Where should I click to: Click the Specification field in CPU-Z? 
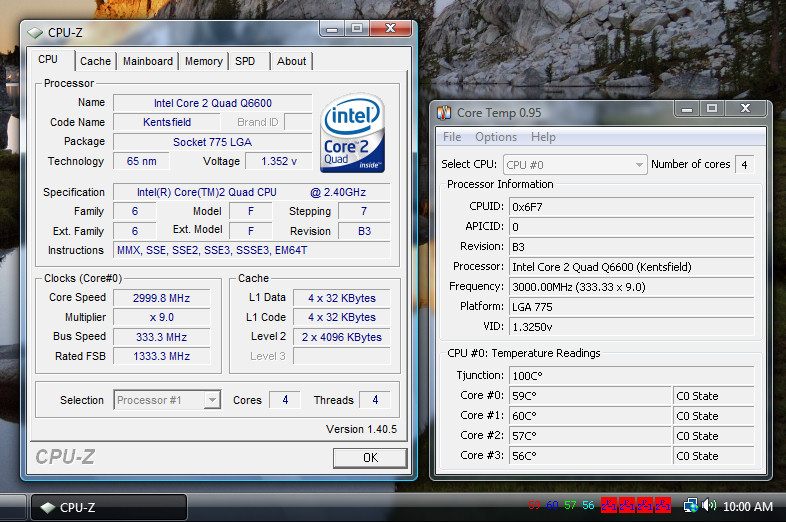click(252, 192)
